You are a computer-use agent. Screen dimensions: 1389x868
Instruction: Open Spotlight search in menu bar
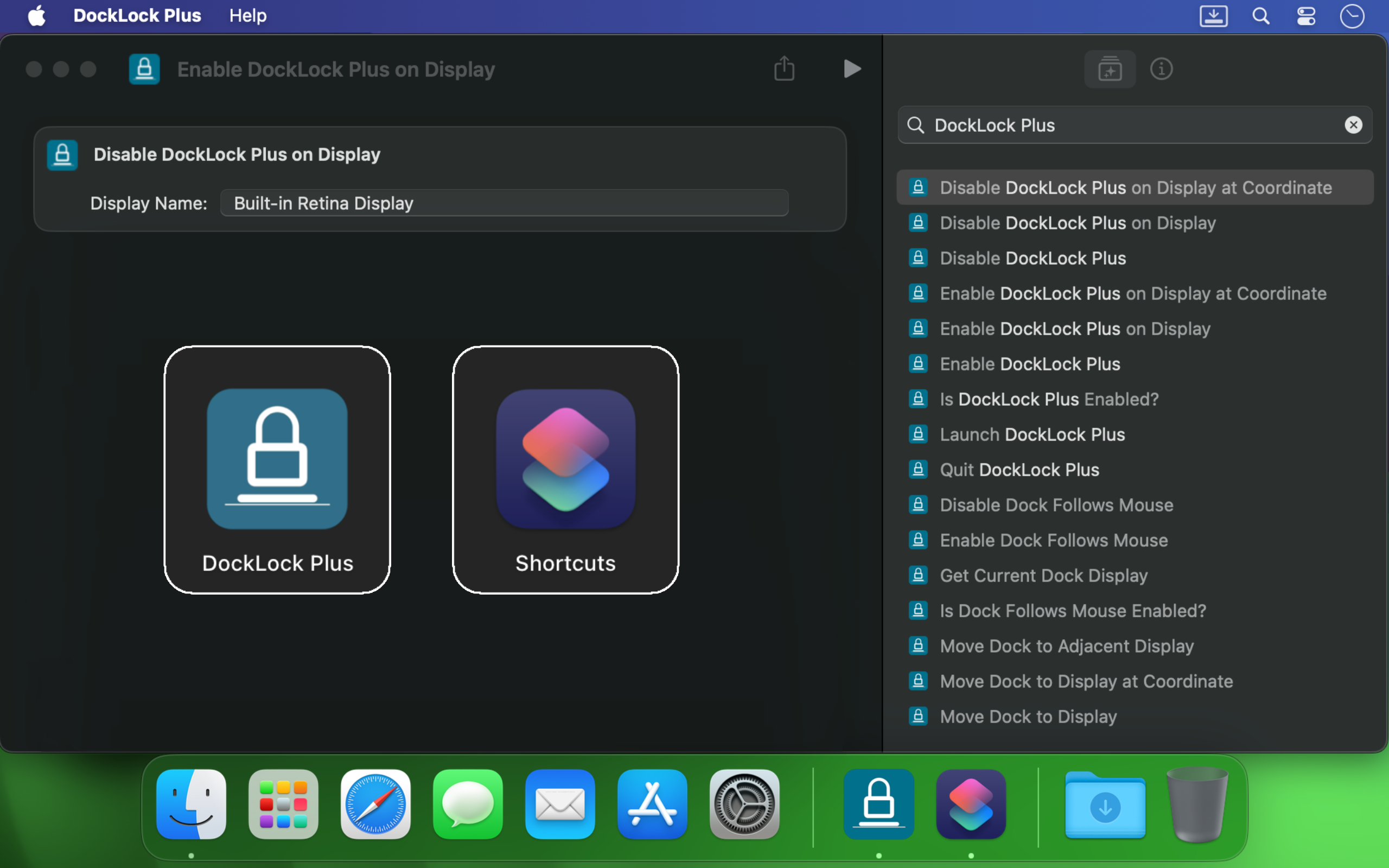pyautogui.click(x=1260, y=16)
